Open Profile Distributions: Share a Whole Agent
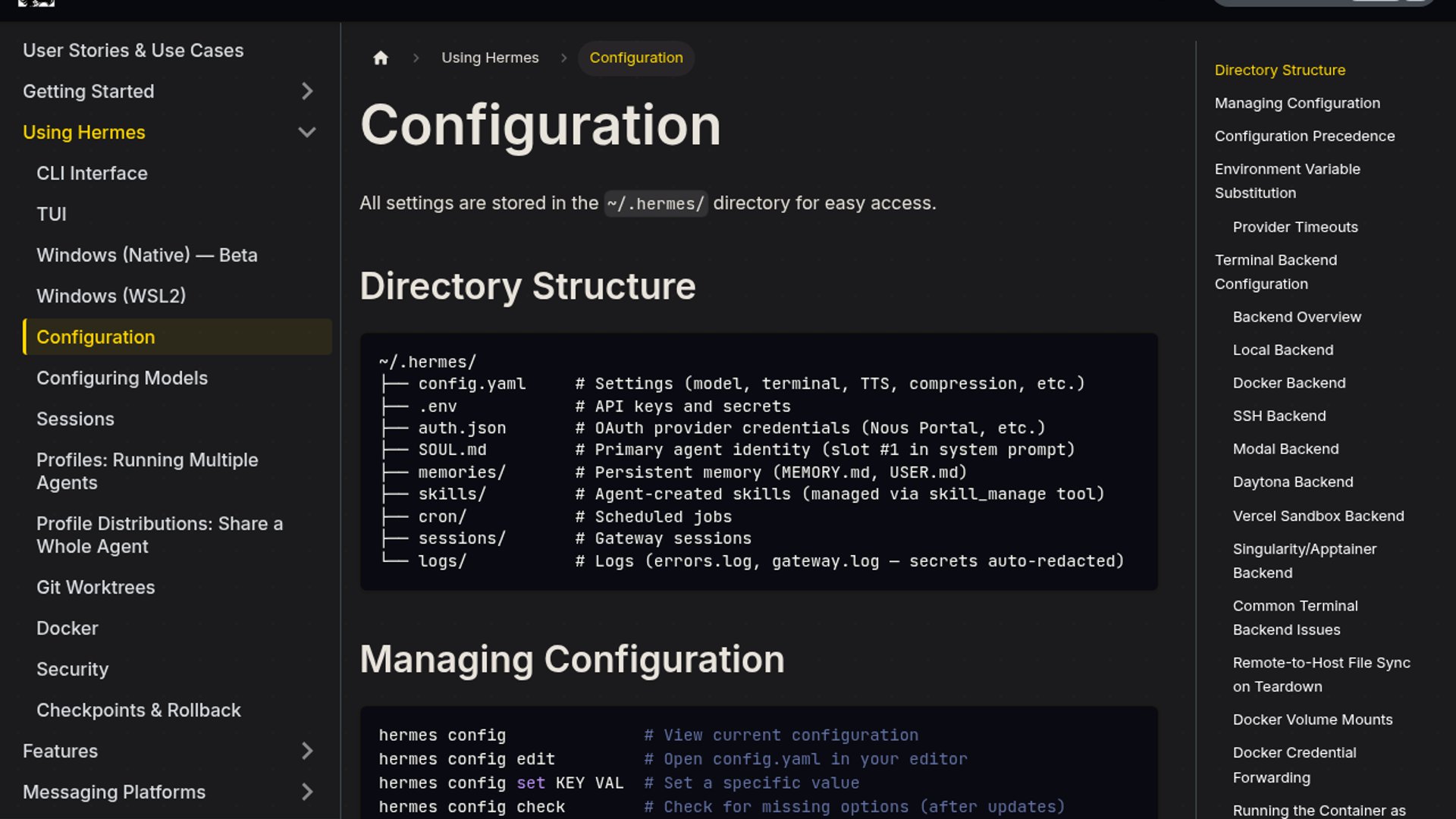1456x819 pixels. click(x=159, y=535)
